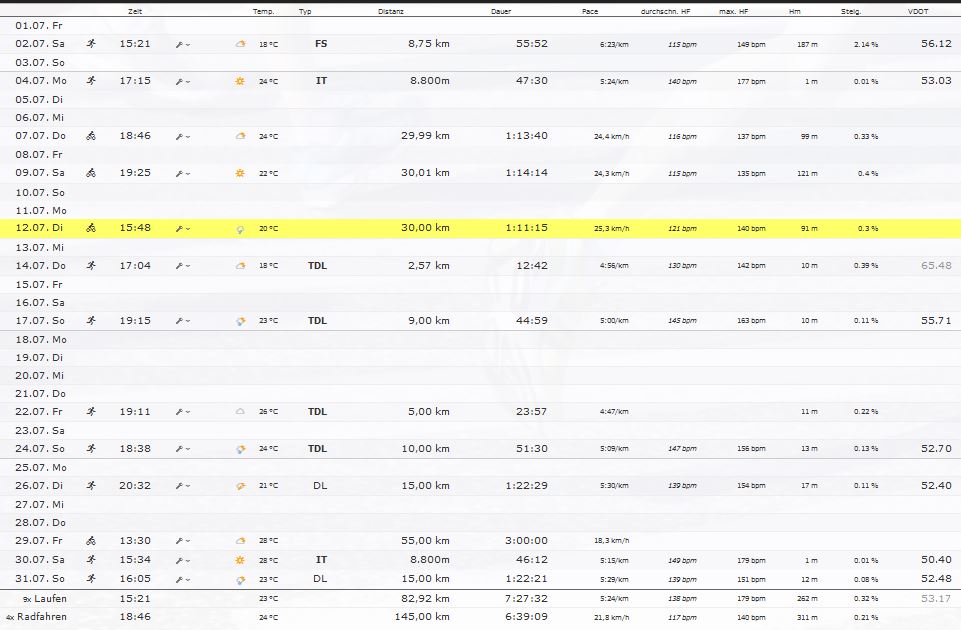Screen dimensions: 961x630
Task: Click the sunny weather icon on 30.07. Sa
Action: [240, 561]
